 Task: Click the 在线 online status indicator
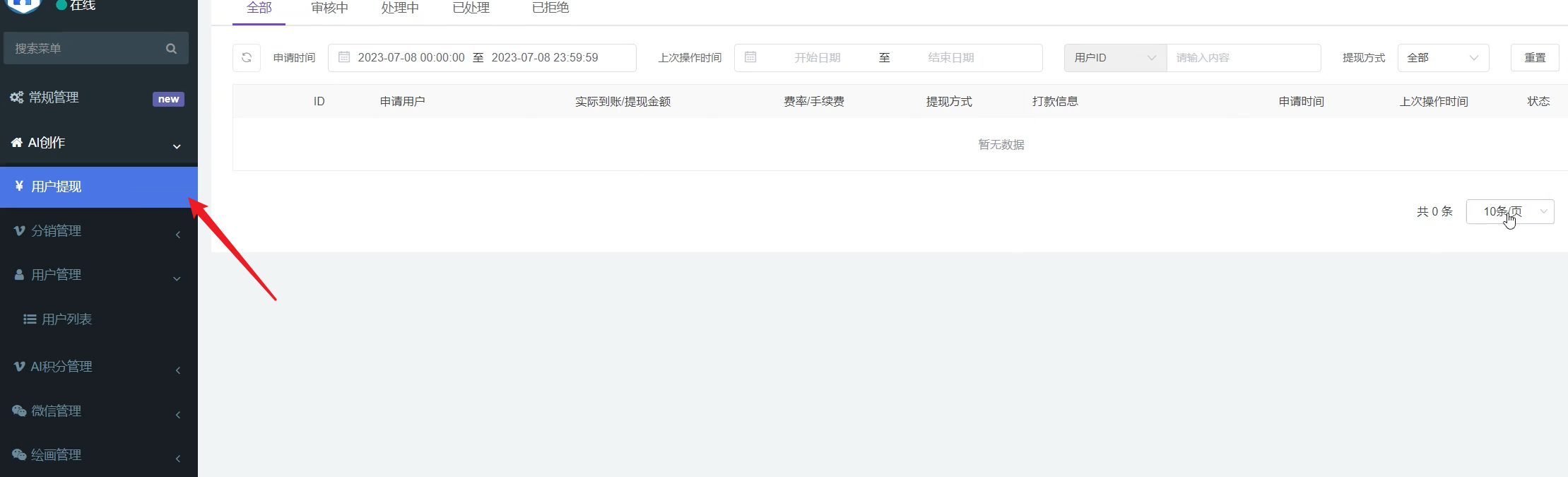pyautogui.click(x=76, y=5)
